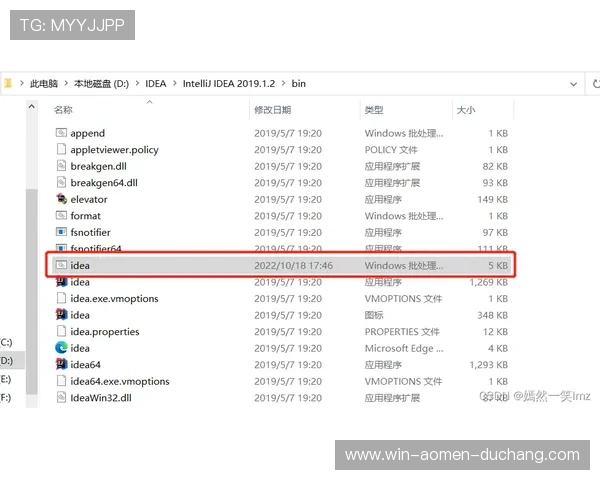The image size is (600, 480).
Task: Go to 本地磁盘 (D:) in the address bar
Action: (101, 83)
